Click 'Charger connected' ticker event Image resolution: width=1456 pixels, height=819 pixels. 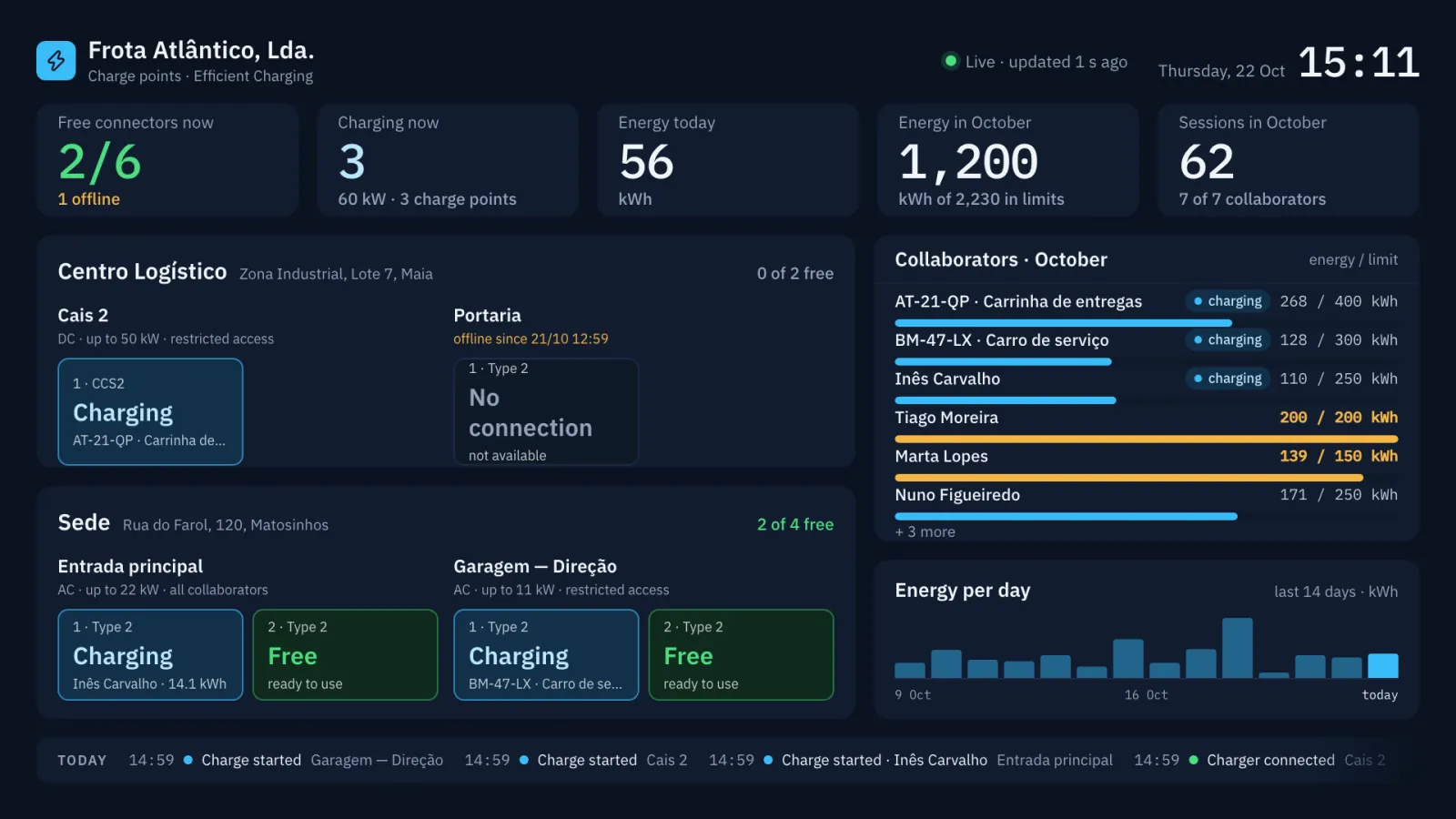[1259, 760]
